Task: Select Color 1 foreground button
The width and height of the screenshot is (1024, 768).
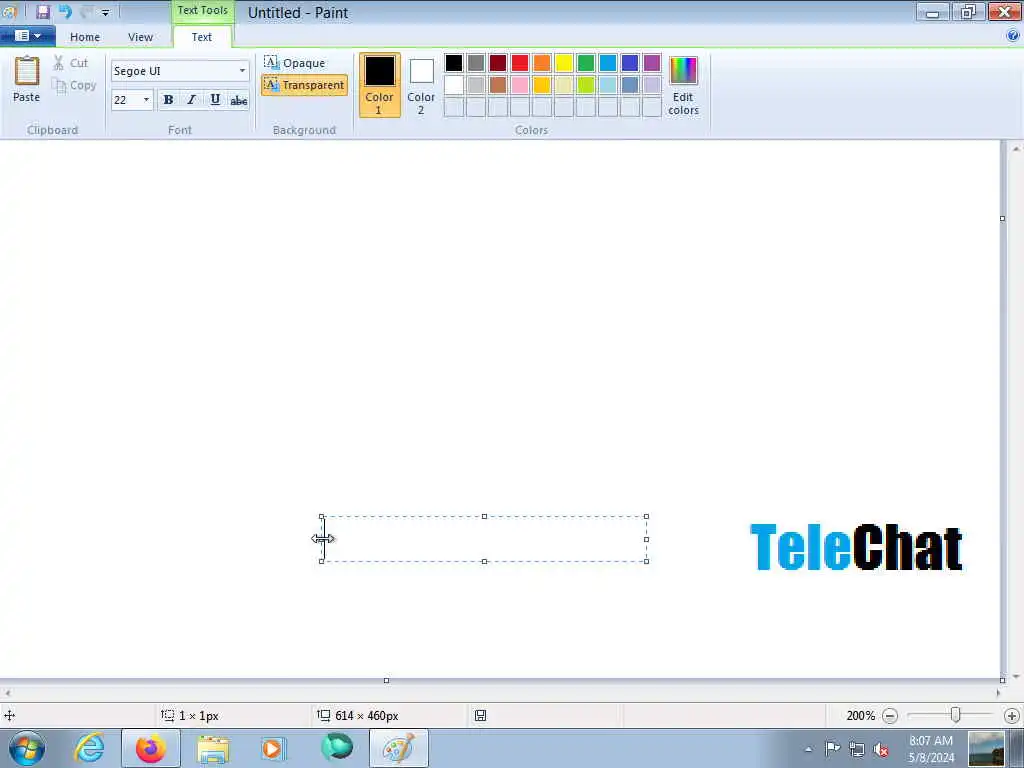Action: click(x=379, y=85)
